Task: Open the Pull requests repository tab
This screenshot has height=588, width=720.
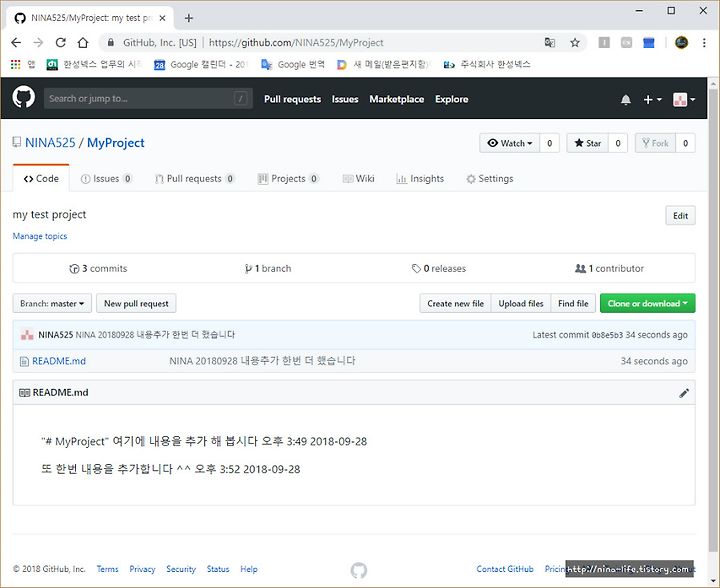Action: click(x=194, y=179)
